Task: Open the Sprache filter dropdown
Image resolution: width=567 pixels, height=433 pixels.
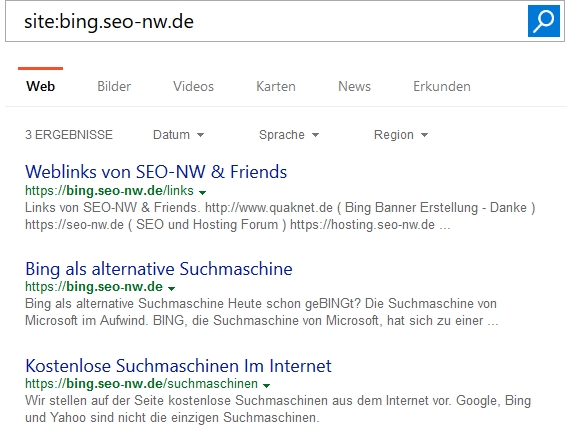Action: pyautogui.click(x=289, y=135)
